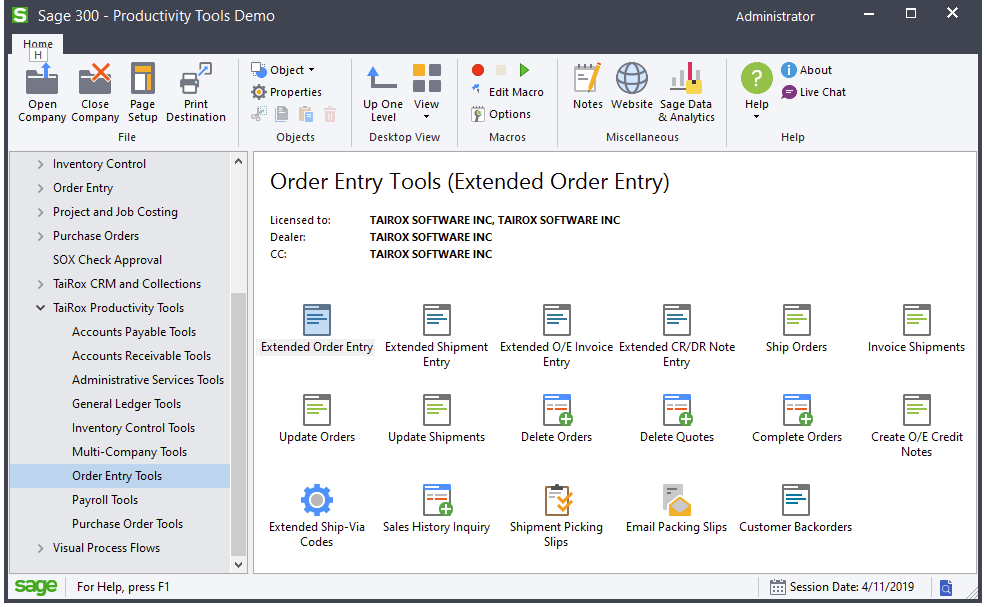
Task: Launch the Delete Orders tool
Action: [x=557, y=409]
